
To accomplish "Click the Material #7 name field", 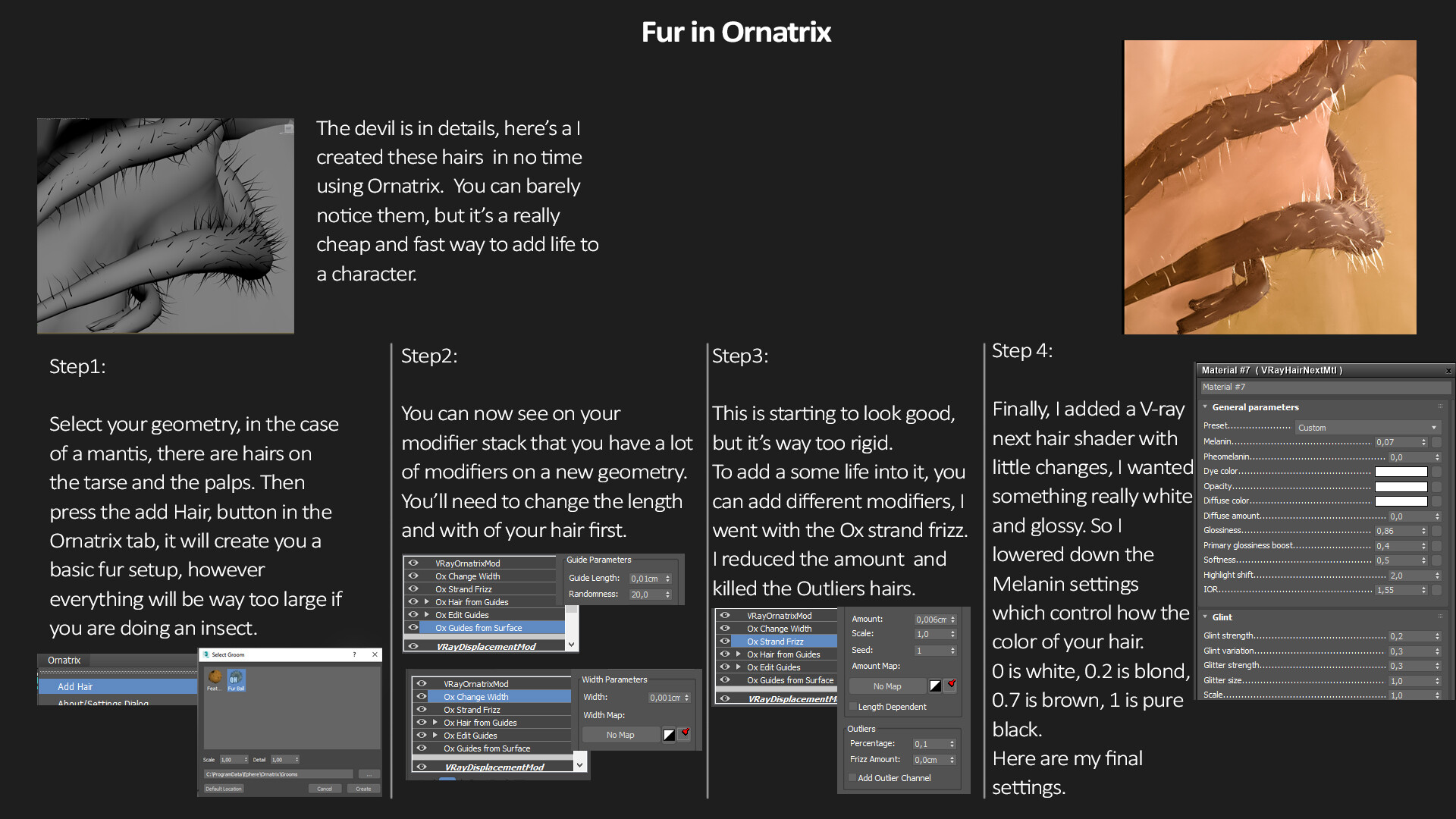I will point(1325,388).
